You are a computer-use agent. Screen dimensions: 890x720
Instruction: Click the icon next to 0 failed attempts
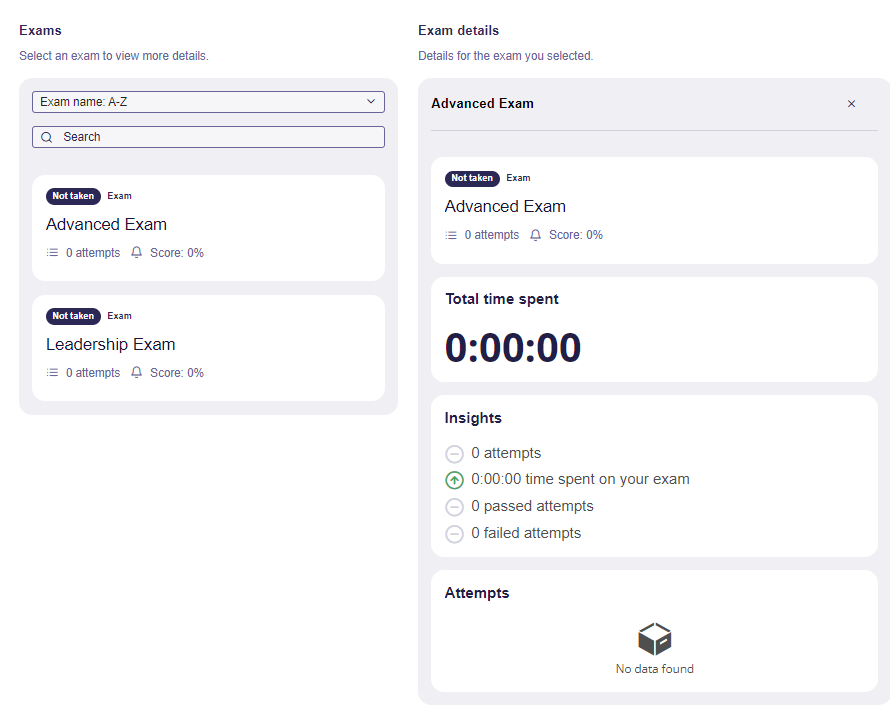(x=454, y=533)
